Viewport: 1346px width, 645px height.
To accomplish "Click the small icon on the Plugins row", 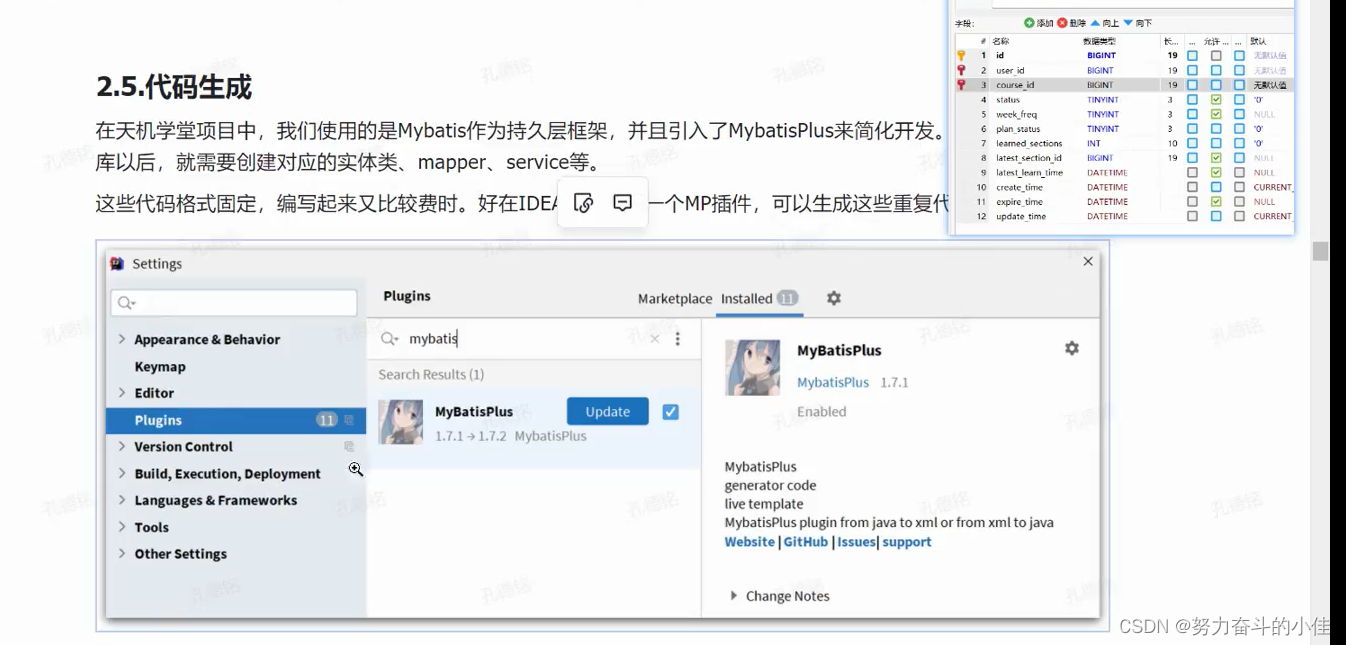I will (349, 420).
